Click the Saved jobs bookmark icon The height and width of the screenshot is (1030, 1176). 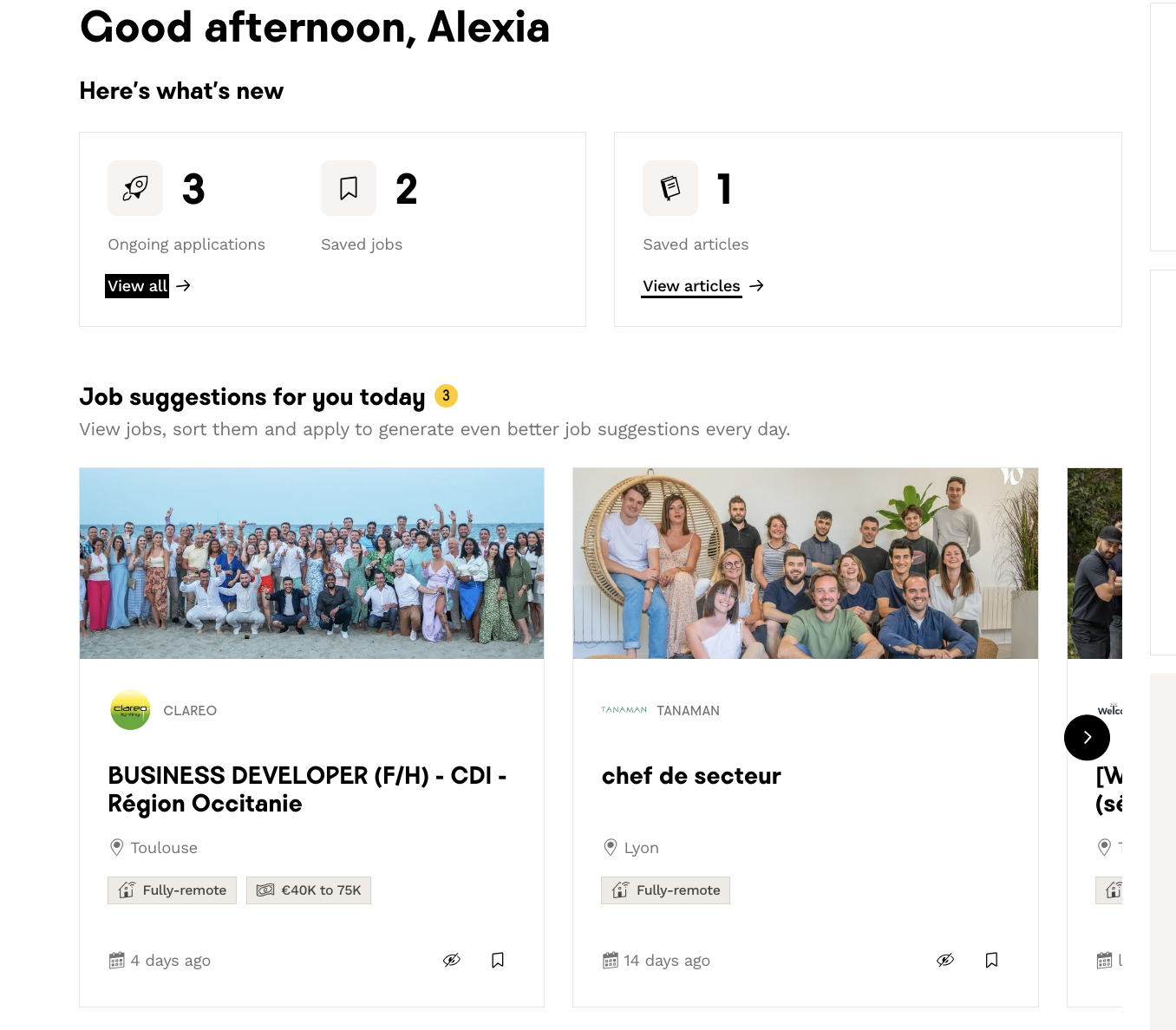pos(349,188)
